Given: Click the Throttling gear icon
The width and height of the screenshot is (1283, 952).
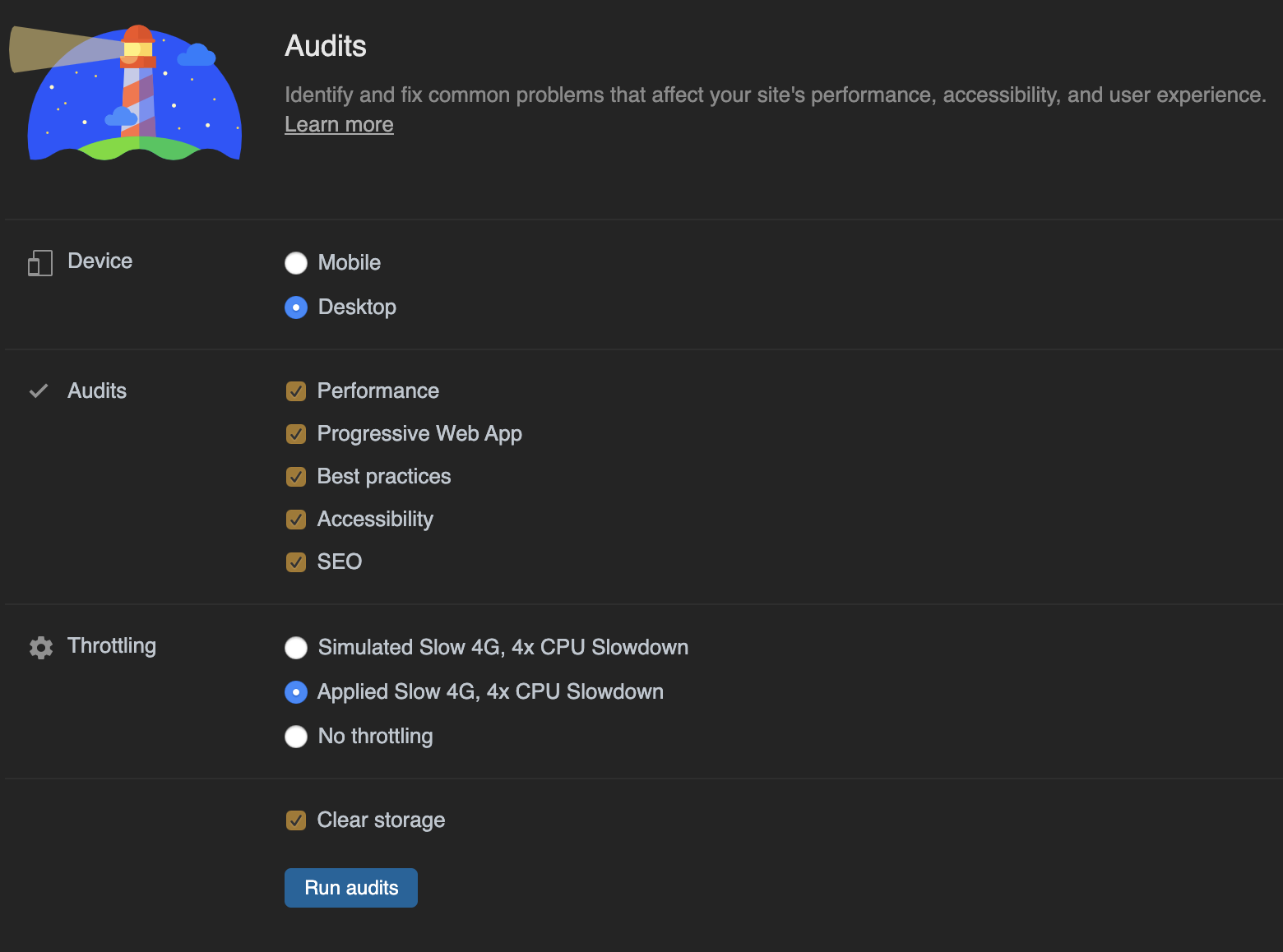Looking at the screenshot, I should (39, 647).
